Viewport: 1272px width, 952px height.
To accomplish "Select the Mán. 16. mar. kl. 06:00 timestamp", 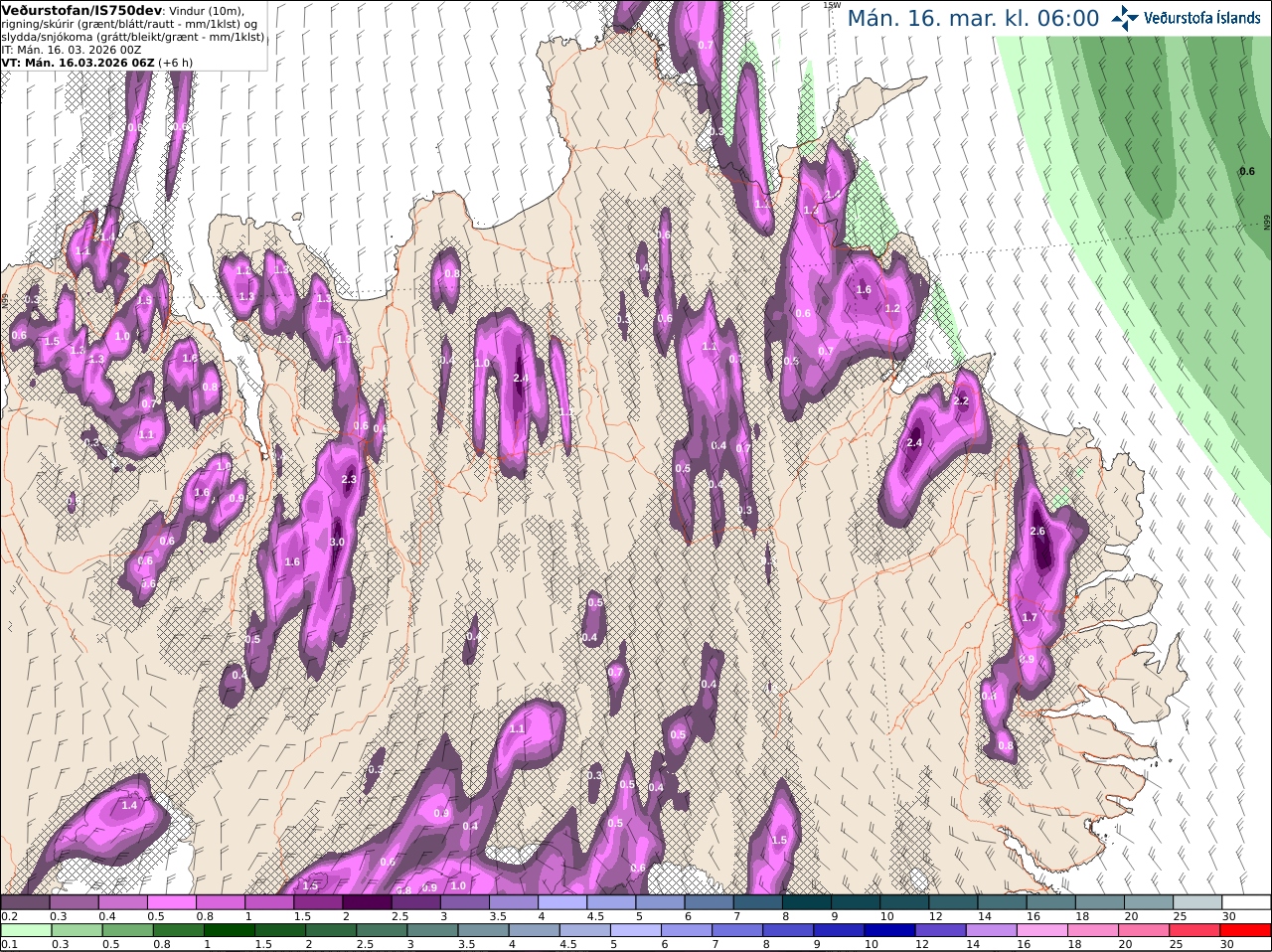I will pyautogui.click(x=973, y=18).
